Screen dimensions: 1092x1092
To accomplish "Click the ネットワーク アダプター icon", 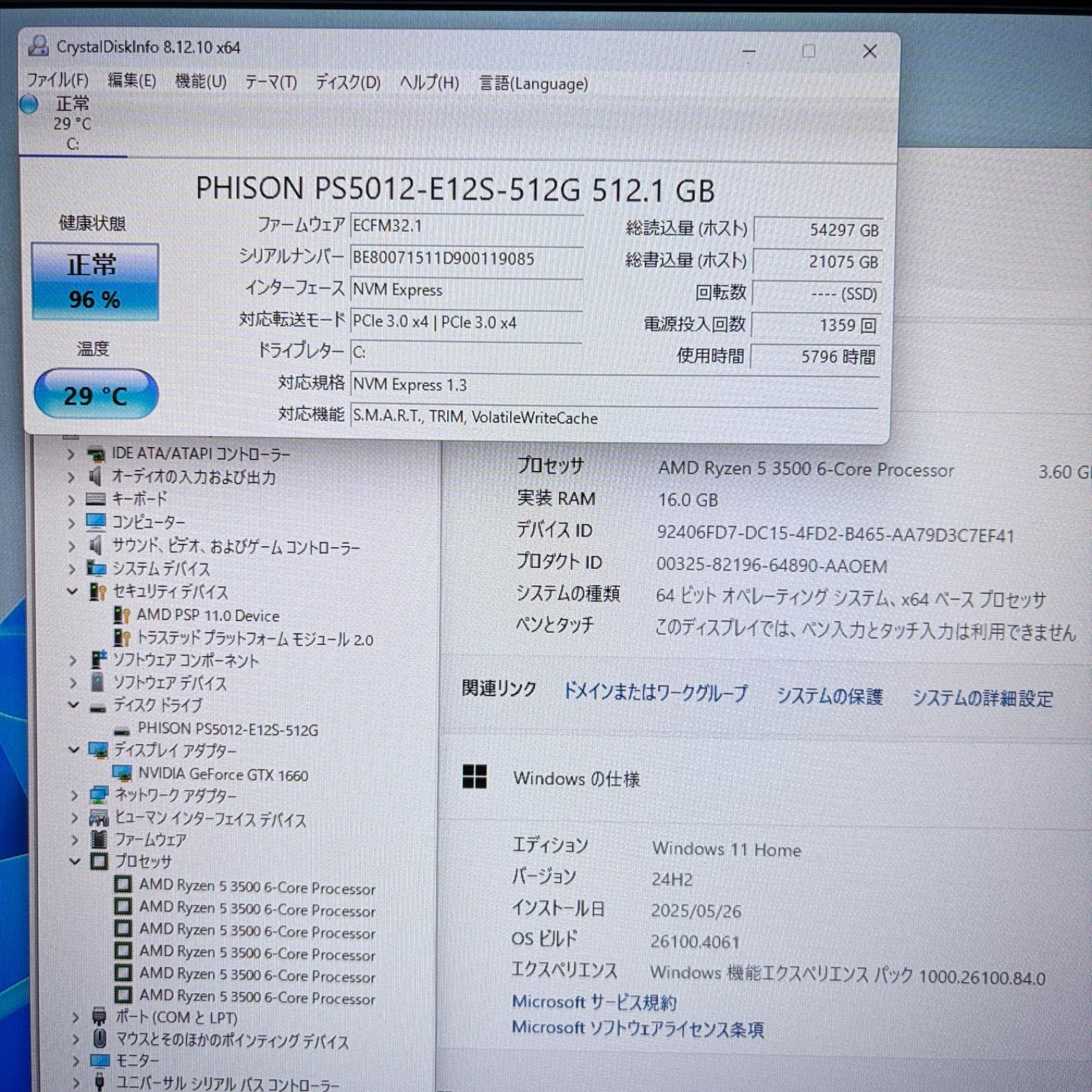I will 99,794.
